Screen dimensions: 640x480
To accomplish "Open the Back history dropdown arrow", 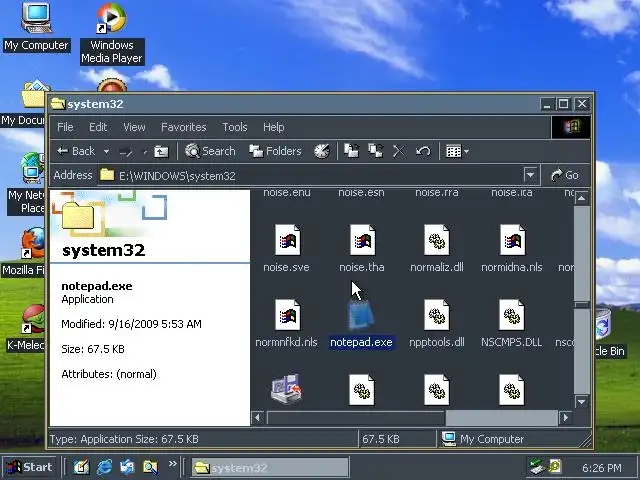I will 106,152.
